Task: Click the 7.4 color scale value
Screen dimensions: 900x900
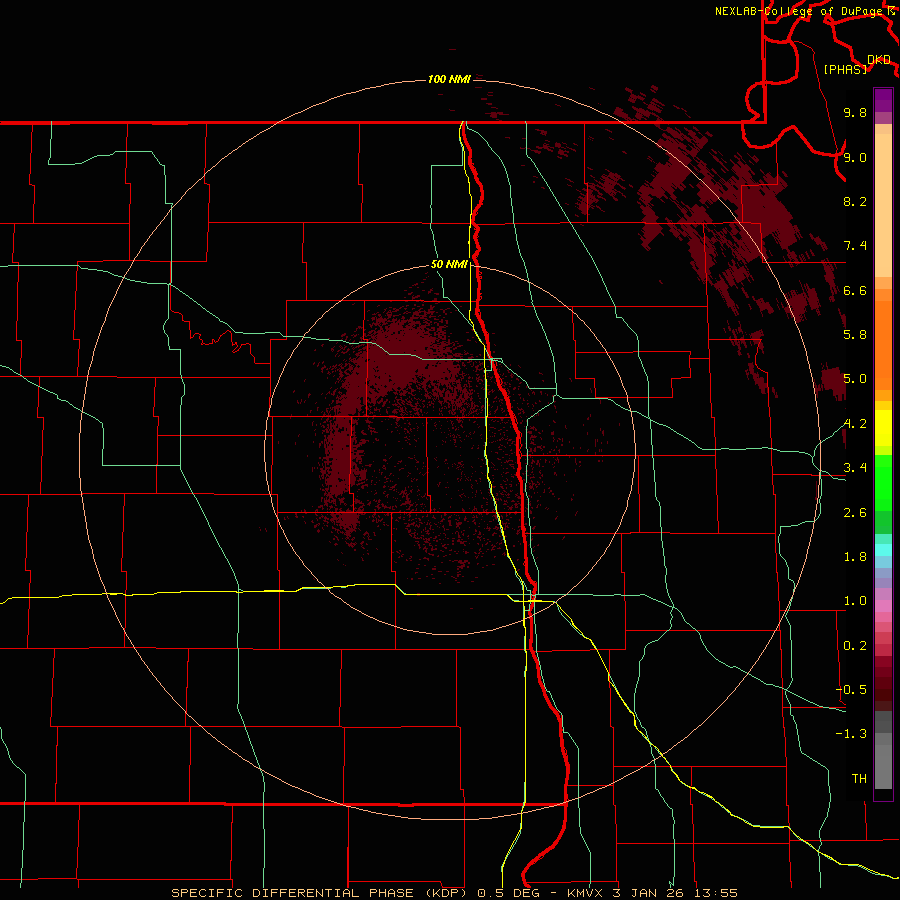Action: click(855, 246)
